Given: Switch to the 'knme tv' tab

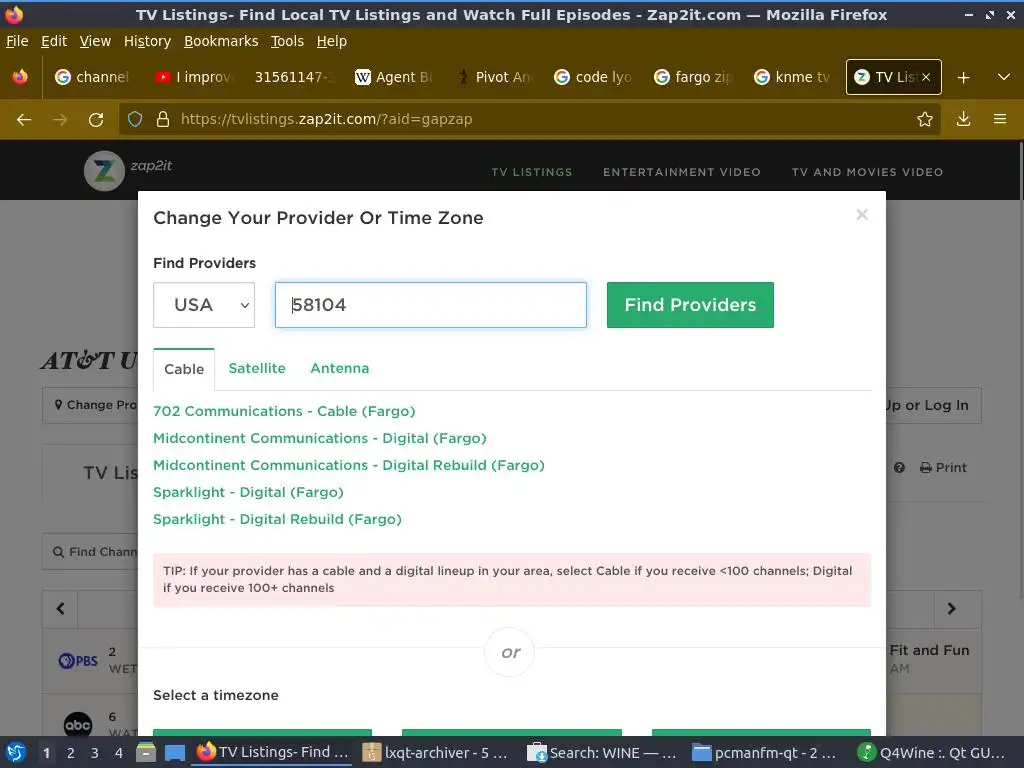Looking at the screenshot, I should point(793,77).
